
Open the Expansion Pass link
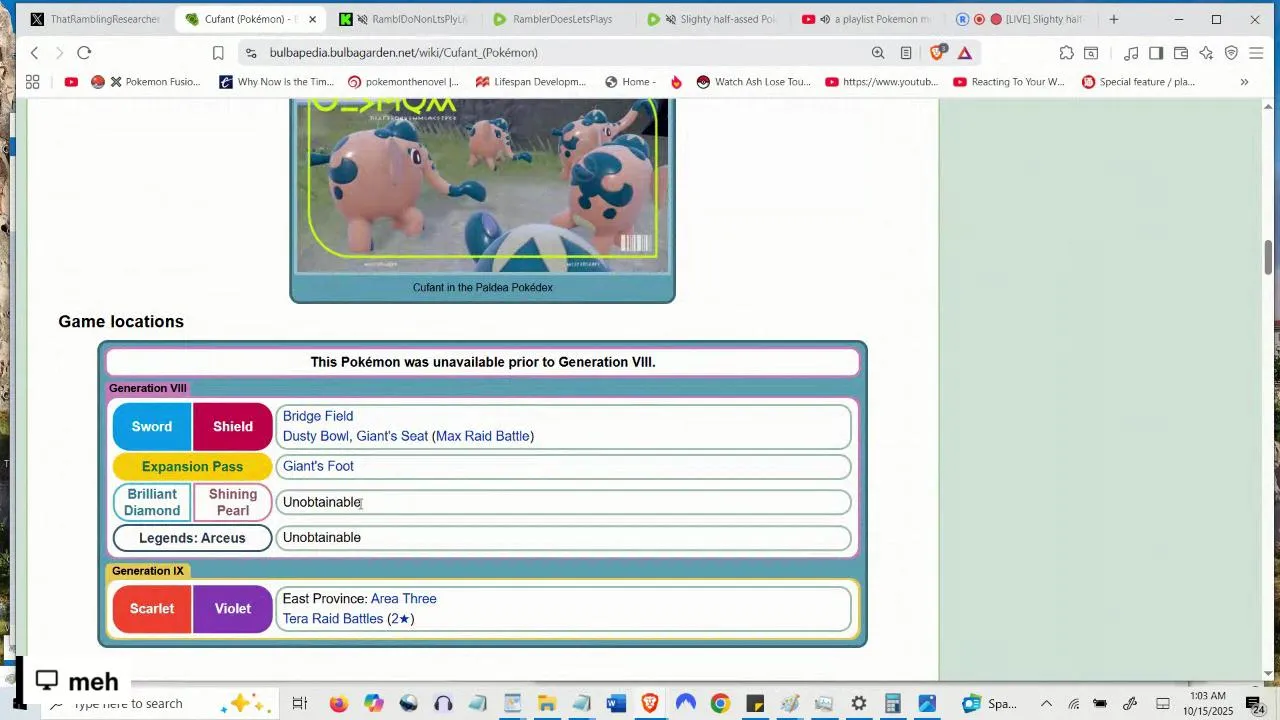(x=192, y=466)
